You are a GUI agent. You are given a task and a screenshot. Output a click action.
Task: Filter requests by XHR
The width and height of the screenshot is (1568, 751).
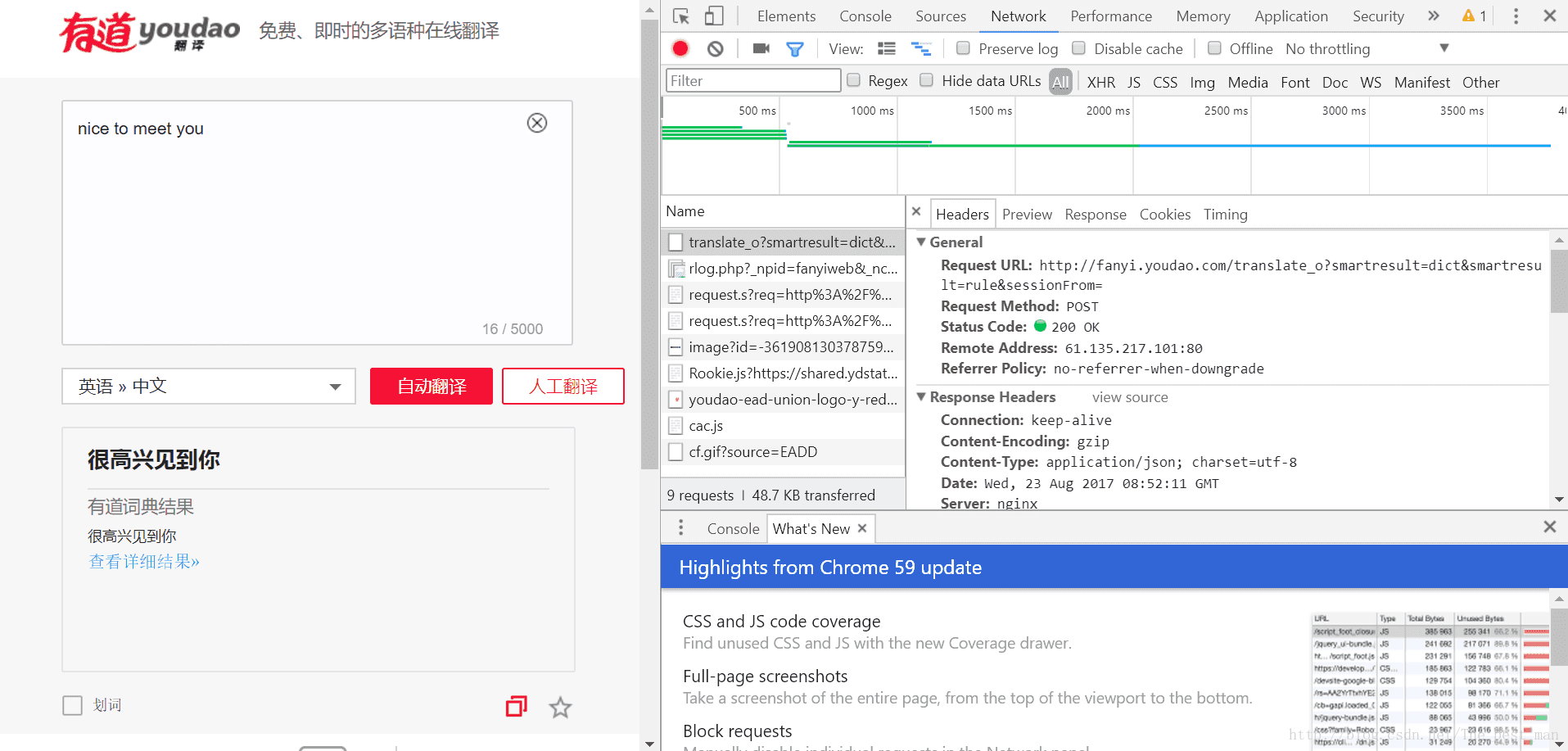click(1100, 83)
